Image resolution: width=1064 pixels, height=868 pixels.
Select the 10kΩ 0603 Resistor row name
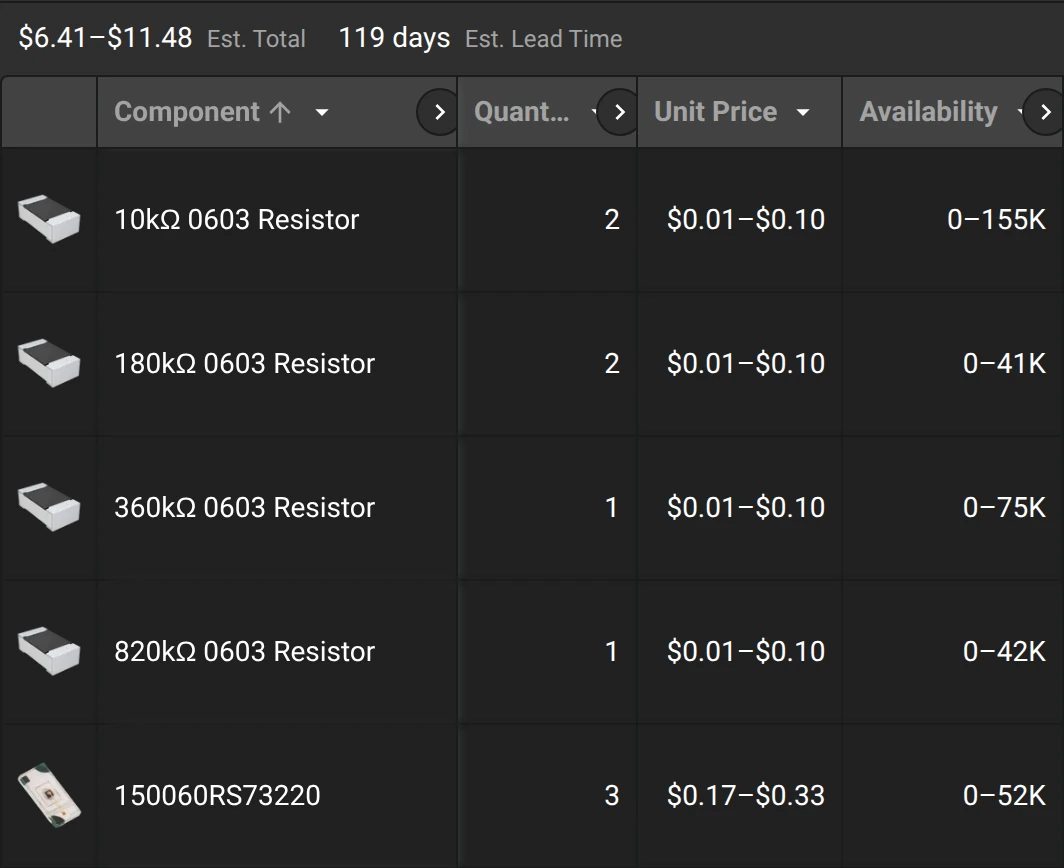pos(236,220)
